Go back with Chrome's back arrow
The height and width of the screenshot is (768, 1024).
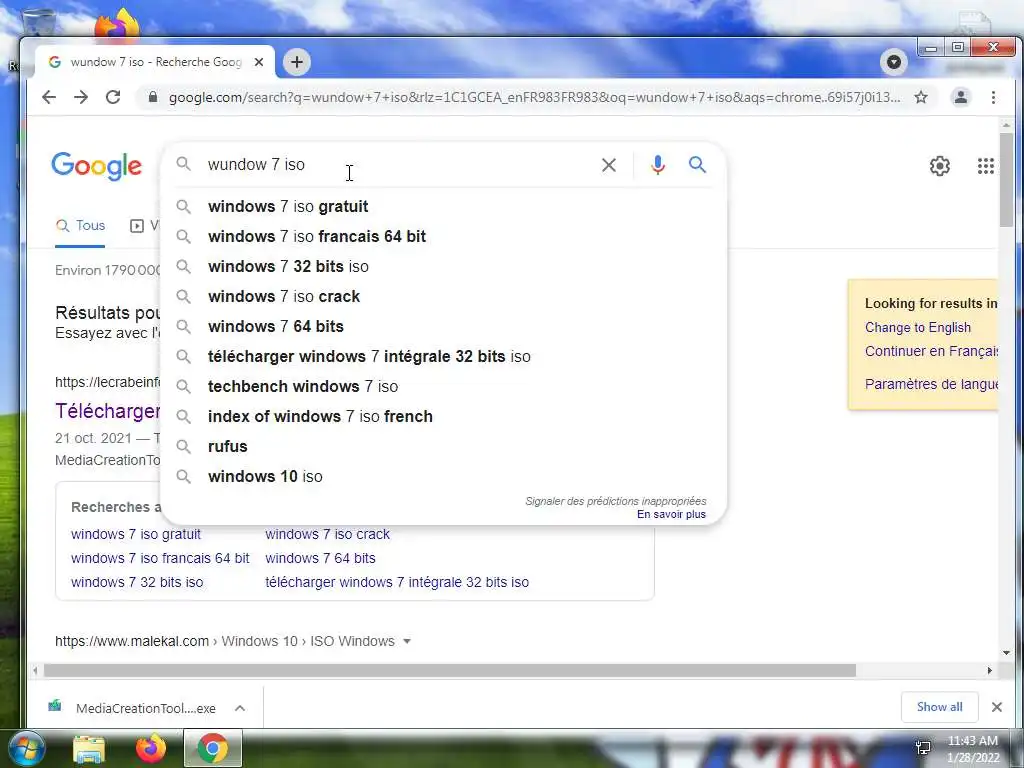pyautogui.click(x=49, y=97)
